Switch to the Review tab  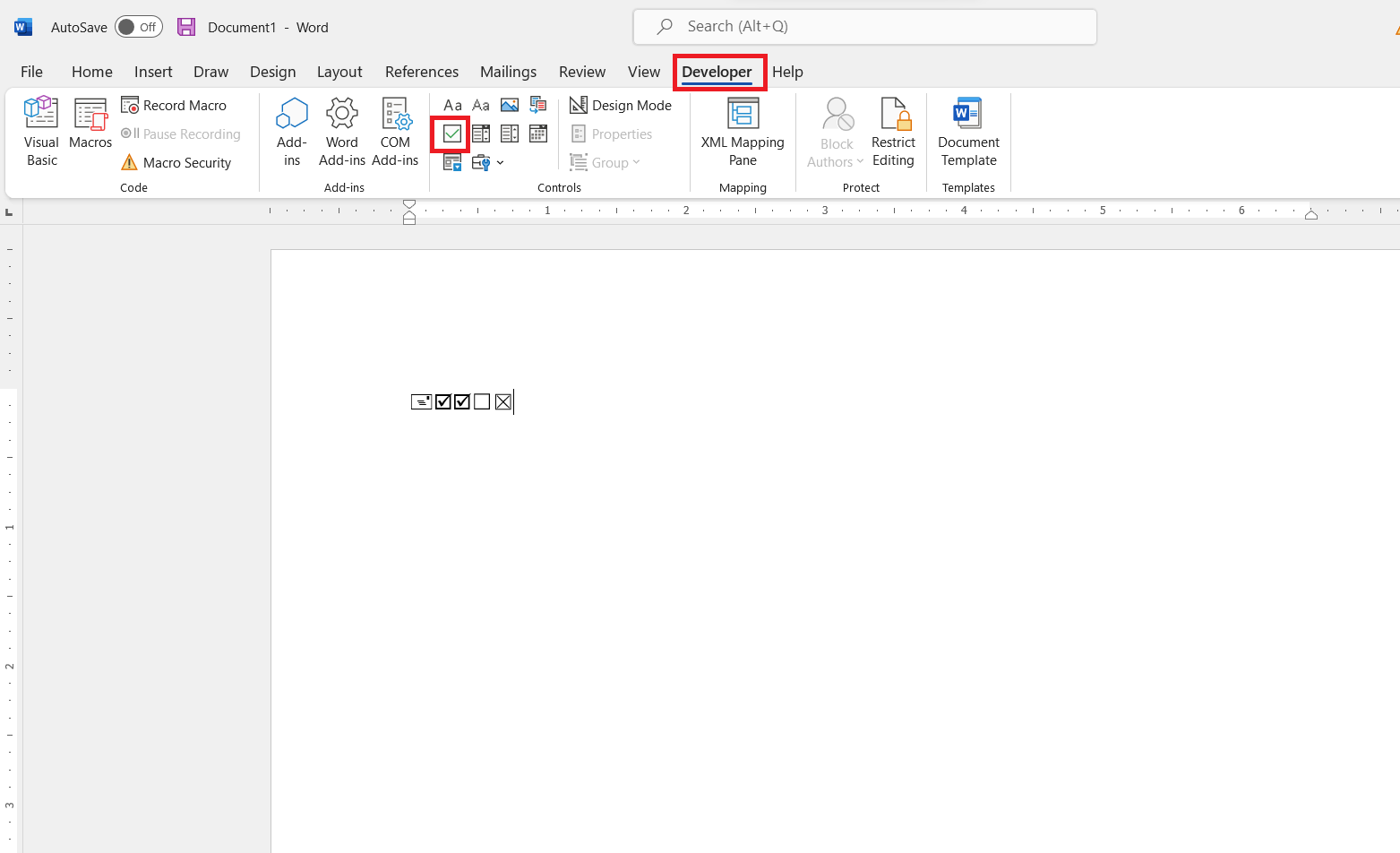point(582,72)
